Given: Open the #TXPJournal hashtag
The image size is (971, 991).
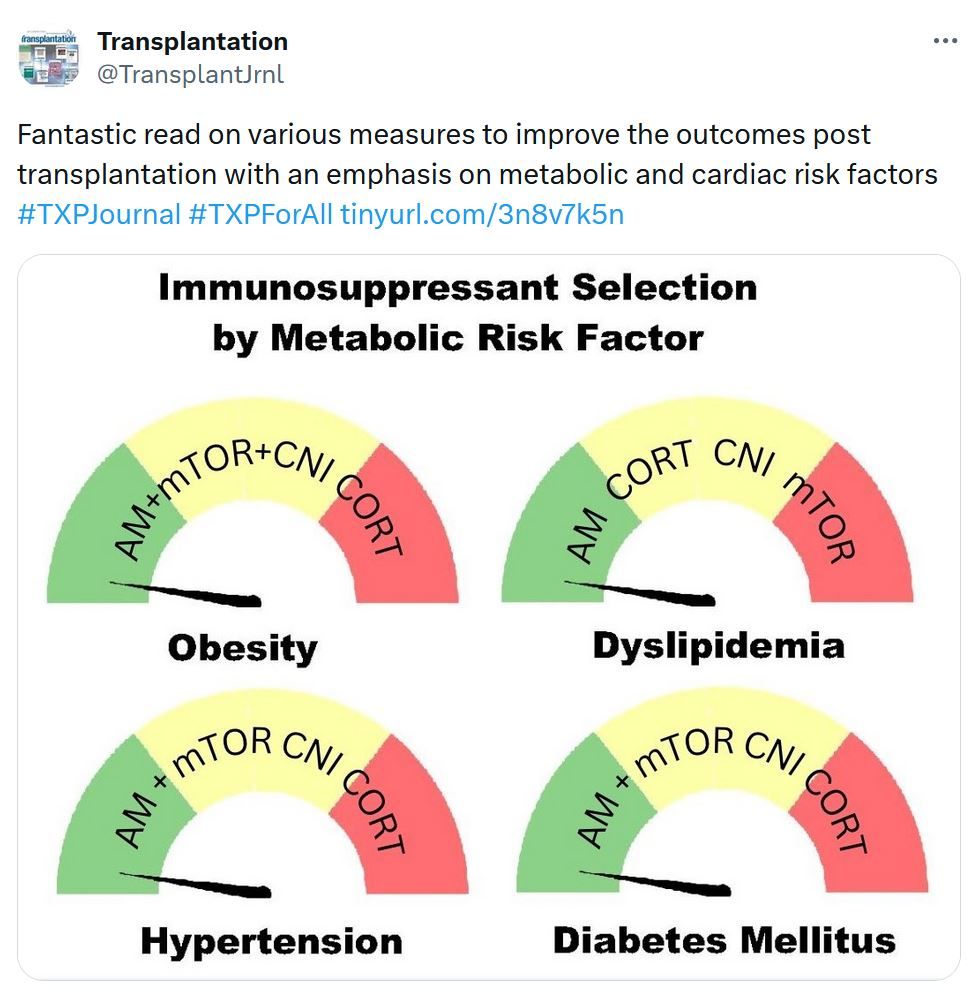Looking at the screenshot, I should click(99, 215).
